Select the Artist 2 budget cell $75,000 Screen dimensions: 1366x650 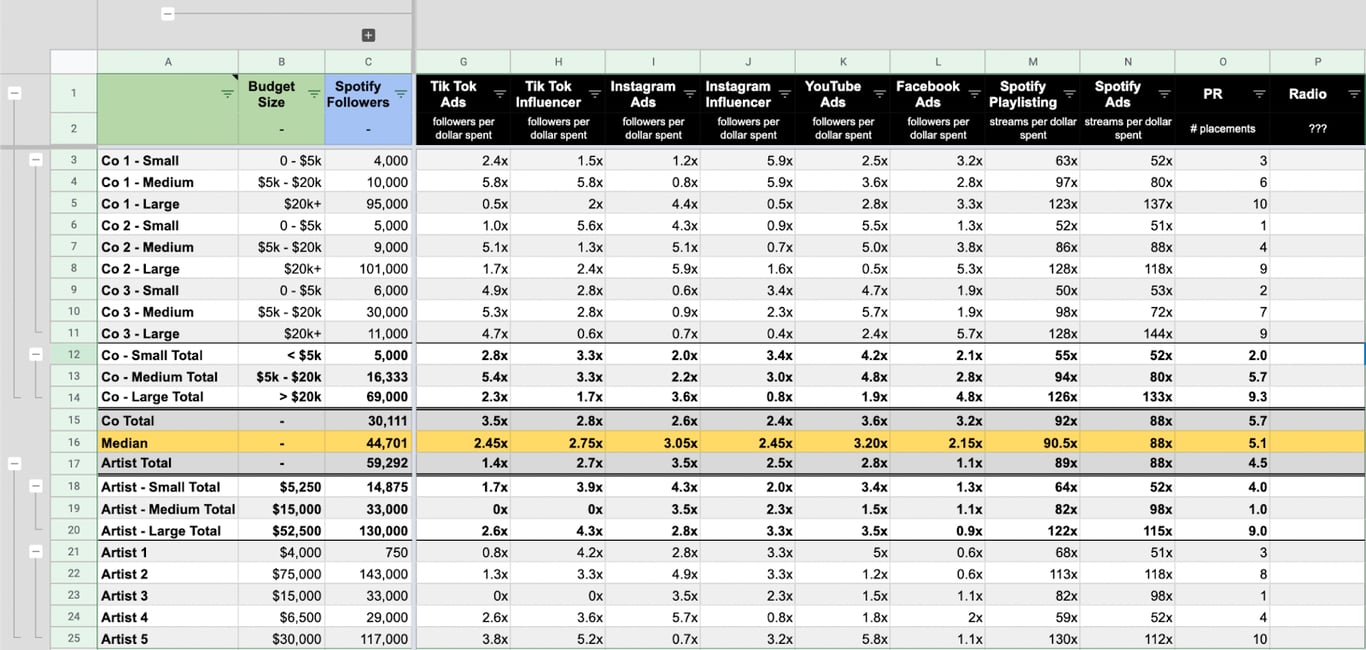(x=282, y=574)
